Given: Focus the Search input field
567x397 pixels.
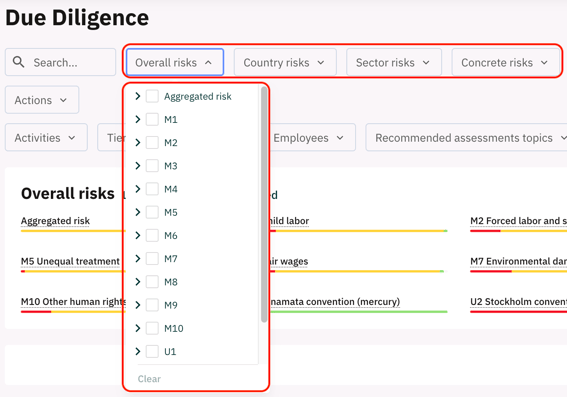Looking at the screenshot, I should (x=60, y=62).
